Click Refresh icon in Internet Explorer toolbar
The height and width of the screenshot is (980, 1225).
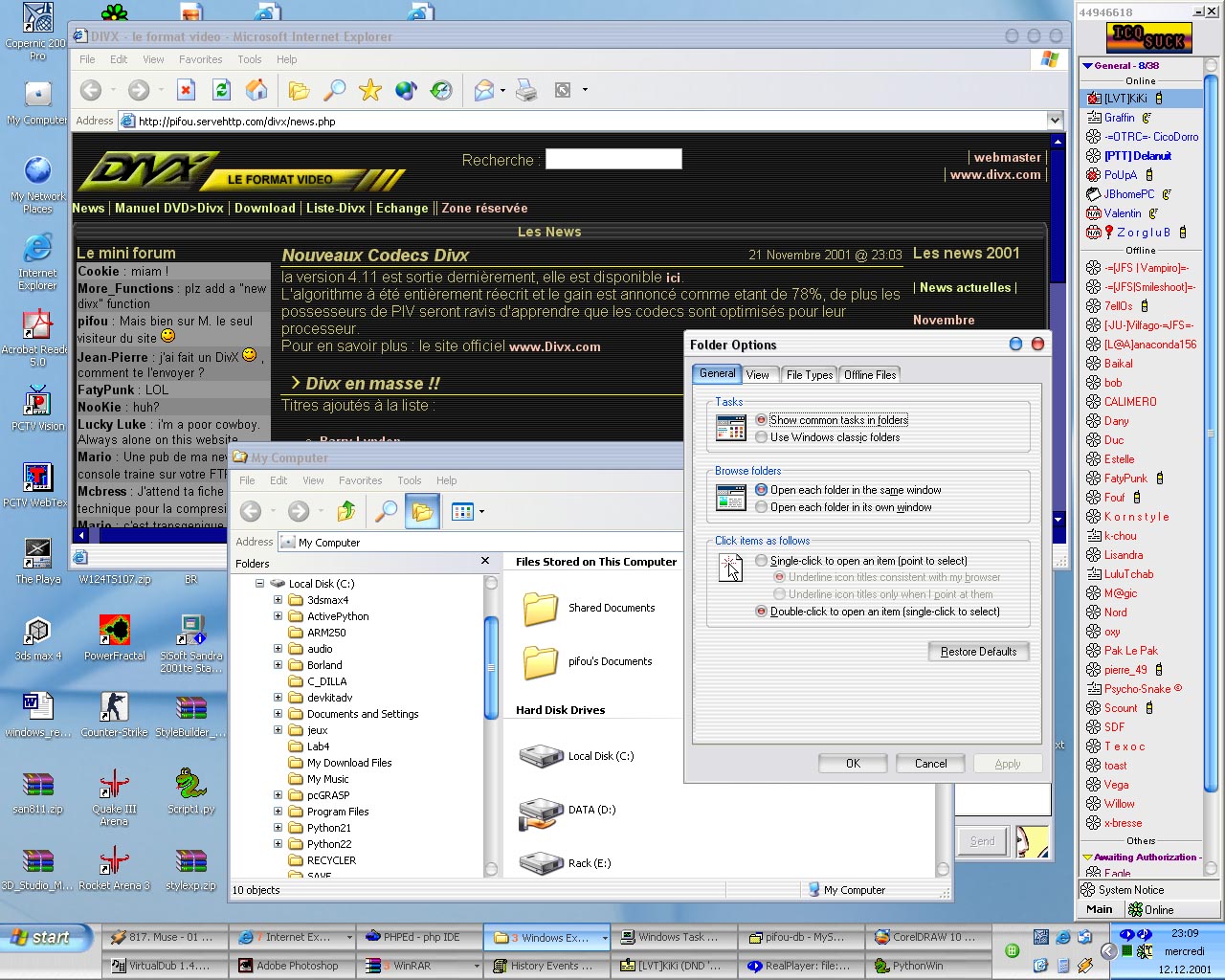tap(221, 90)
